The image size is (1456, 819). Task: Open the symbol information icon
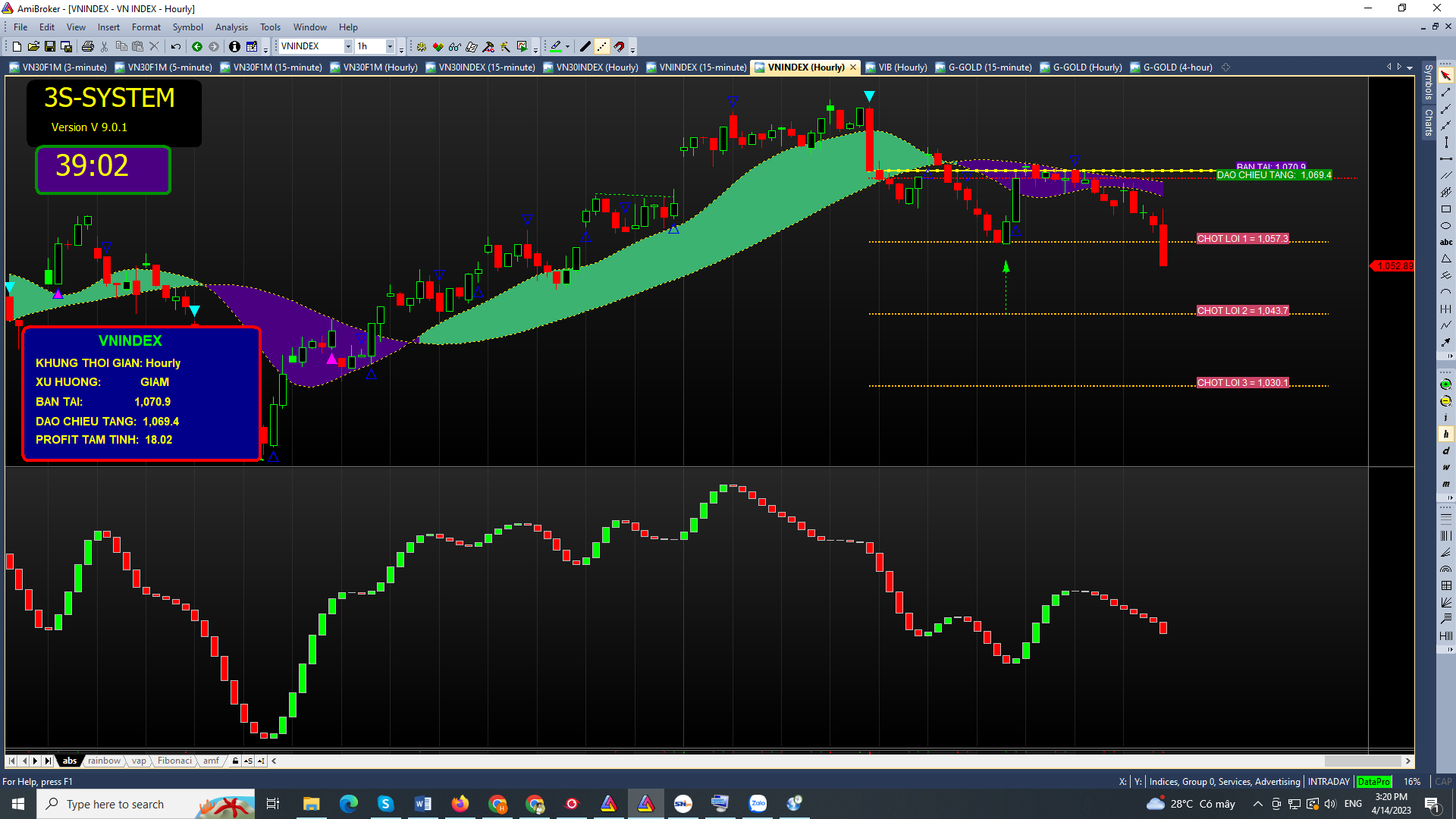point(234,47)
